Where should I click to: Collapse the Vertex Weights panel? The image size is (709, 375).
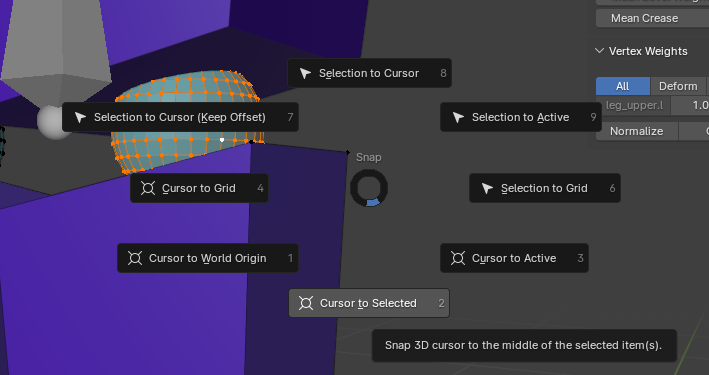coord(600,51)
